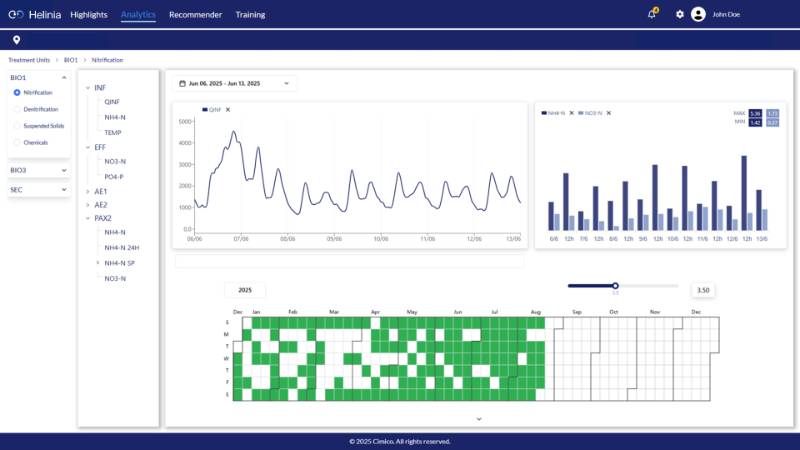
Task: Switch to the Highlights tab
Action: click(x=89, y=15)
